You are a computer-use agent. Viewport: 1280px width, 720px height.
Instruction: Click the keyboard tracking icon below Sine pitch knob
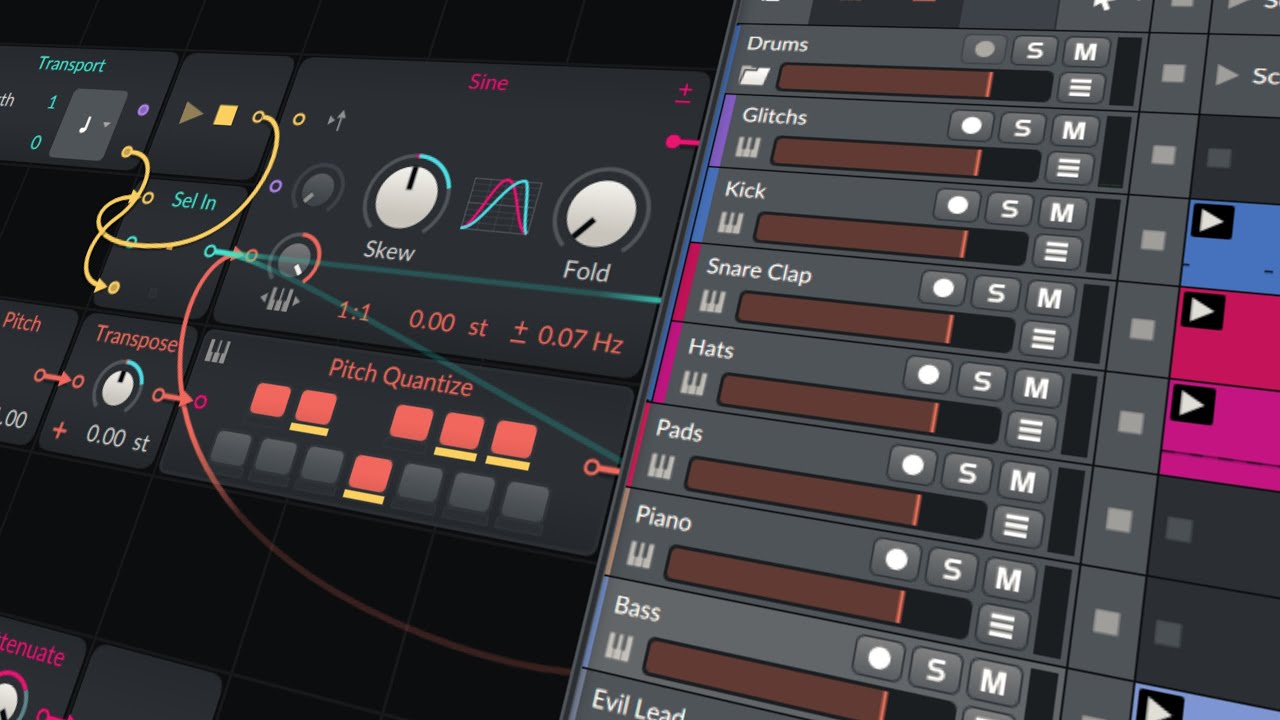coord(278,299)
